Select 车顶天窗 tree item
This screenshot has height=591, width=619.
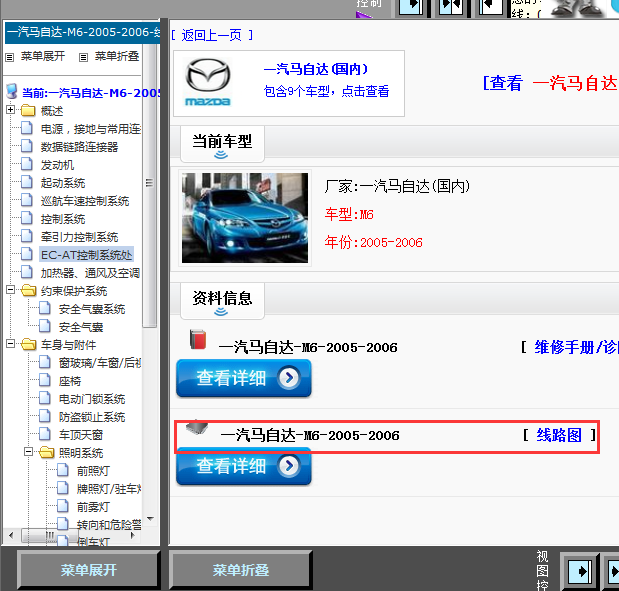pos(81,435)
